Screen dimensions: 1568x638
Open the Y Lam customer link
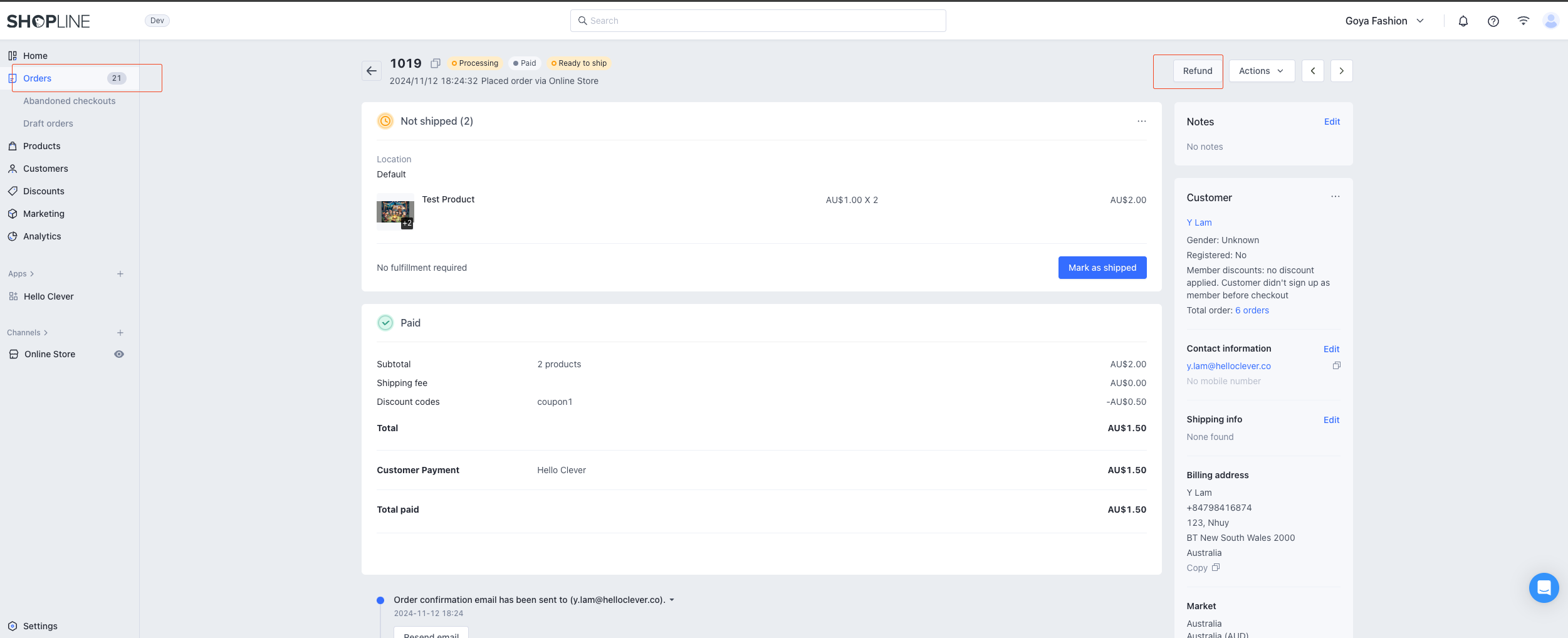click(1199, 222)
